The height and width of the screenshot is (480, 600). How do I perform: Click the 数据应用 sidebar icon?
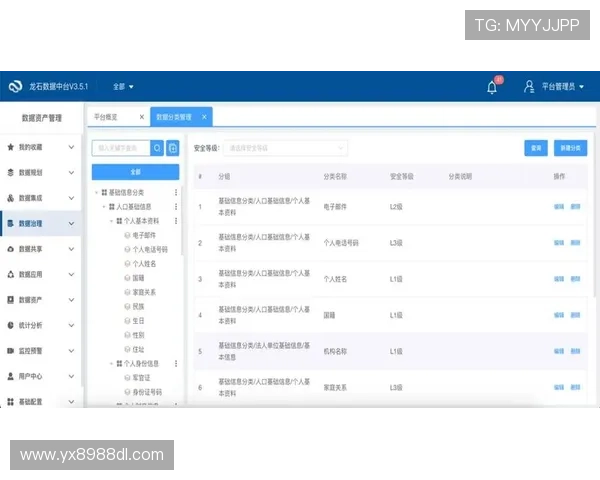coord(11,274)
